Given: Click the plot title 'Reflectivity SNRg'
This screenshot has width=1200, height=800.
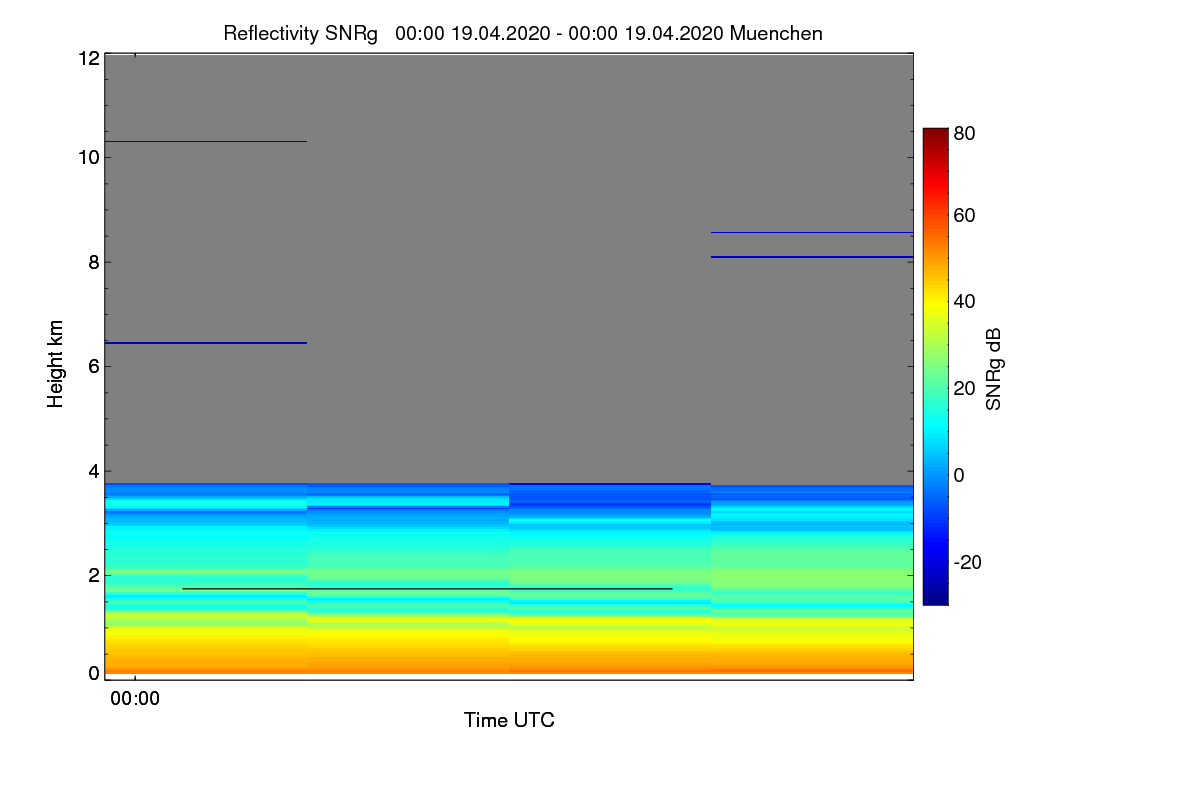Looking at the screenshot, I should [301, 33].
